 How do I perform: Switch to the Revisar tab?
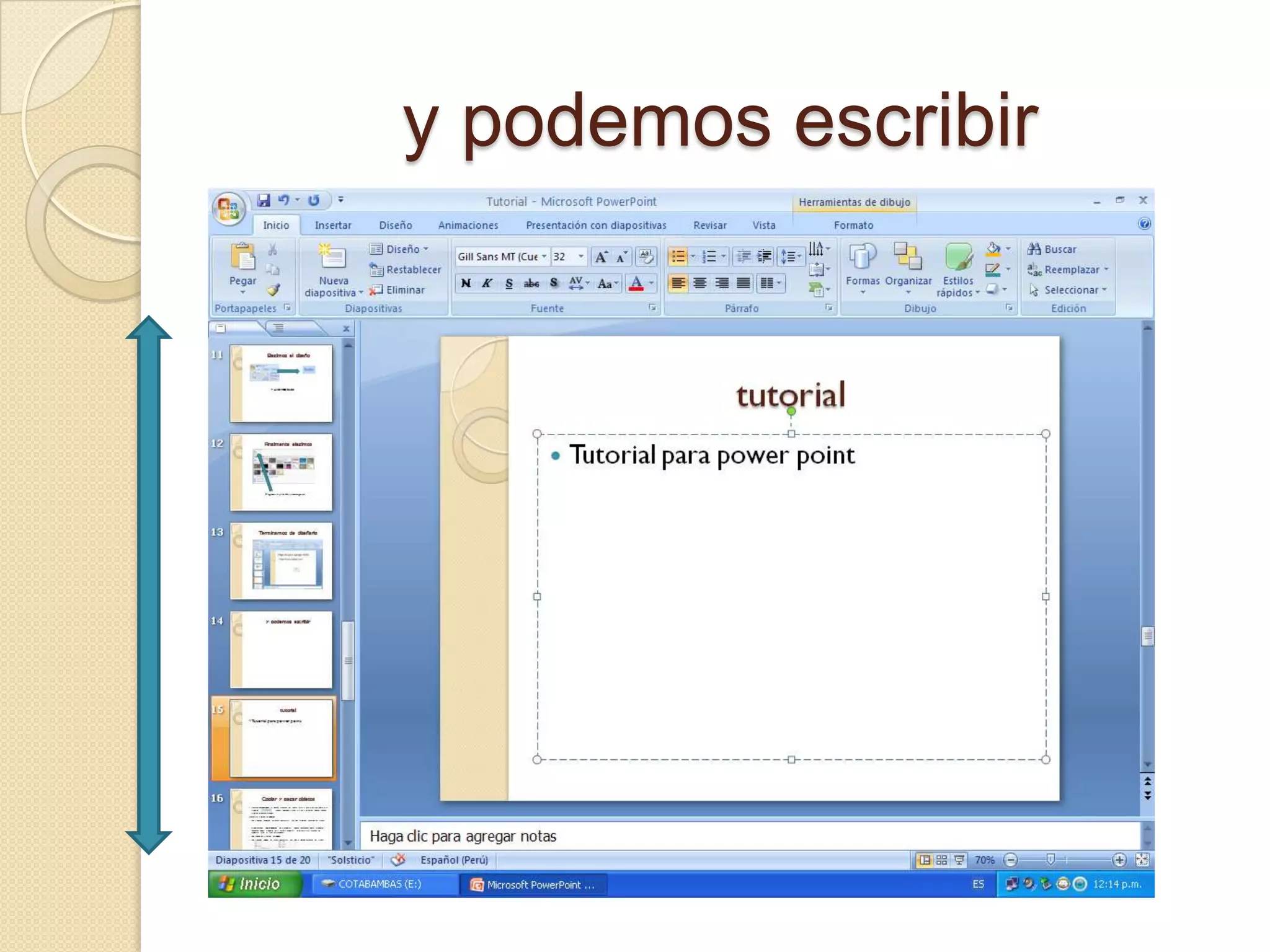[x=710, y=226]
